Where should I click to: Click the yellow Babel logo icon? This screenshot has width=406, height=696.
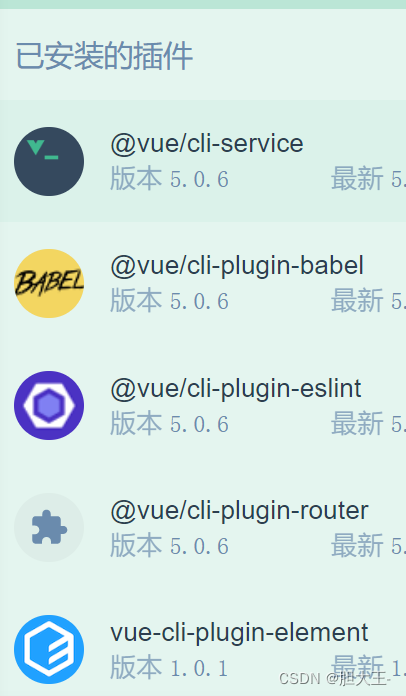[49, 284]
